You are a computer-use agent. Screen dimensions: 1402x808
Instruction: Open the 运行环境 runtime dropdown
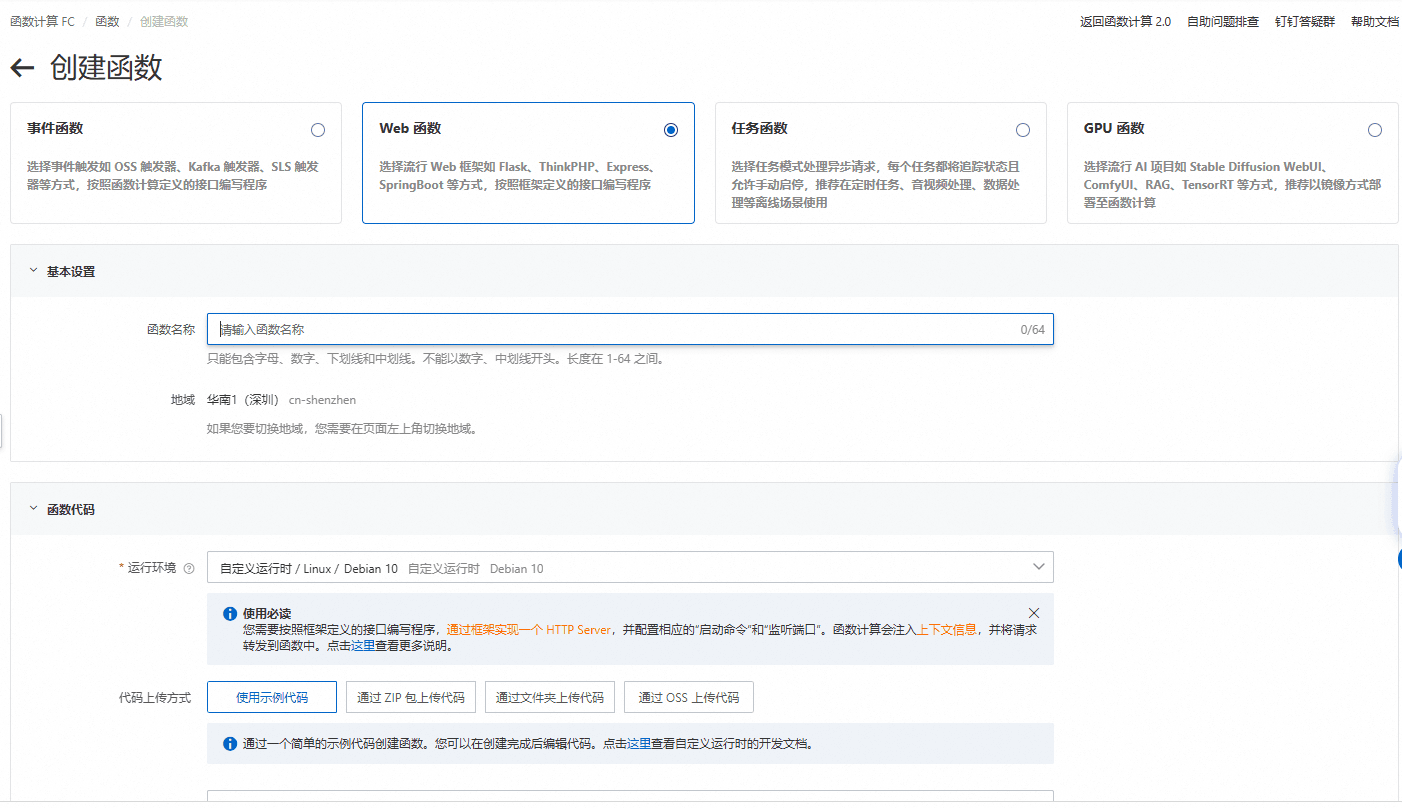tap(630, 568)
